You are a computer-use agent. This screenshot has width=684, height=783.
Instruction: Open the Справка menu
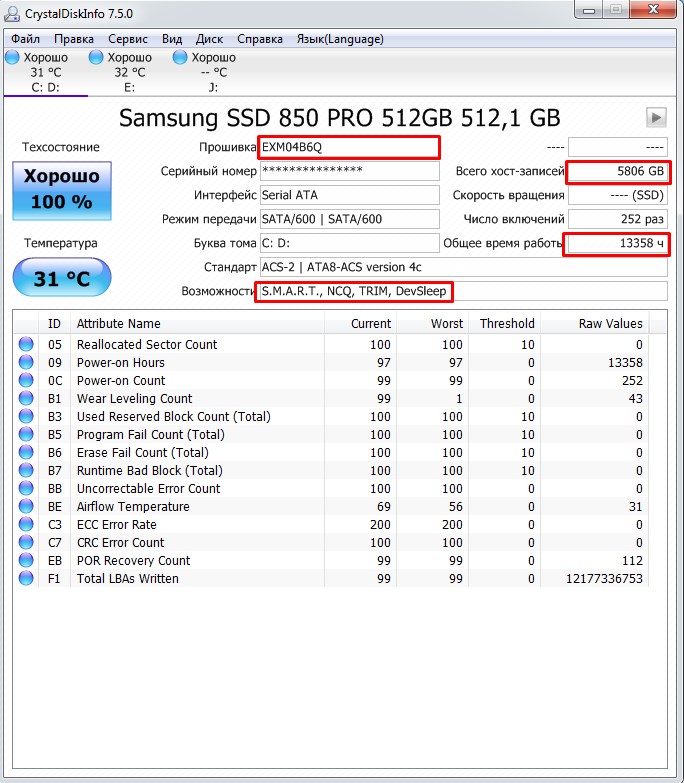(x=260, y=39)
